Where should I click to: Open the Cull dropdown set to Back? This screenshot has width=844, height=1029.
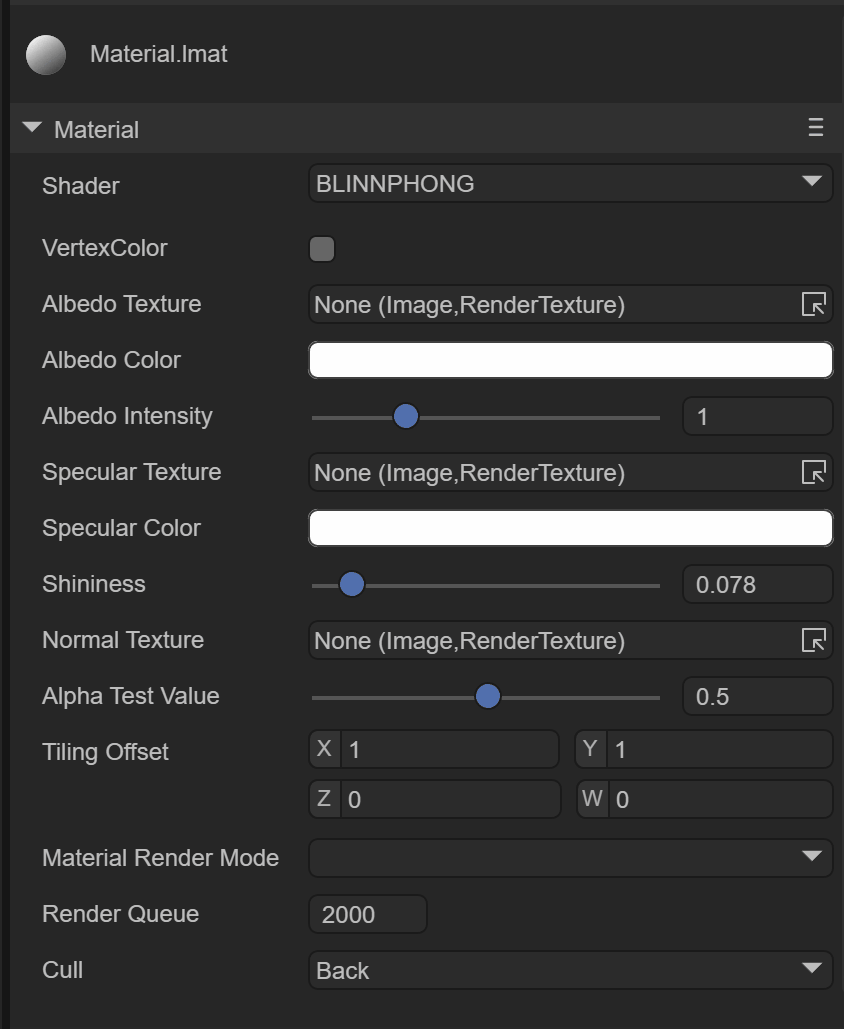click(x=570, y=970)
